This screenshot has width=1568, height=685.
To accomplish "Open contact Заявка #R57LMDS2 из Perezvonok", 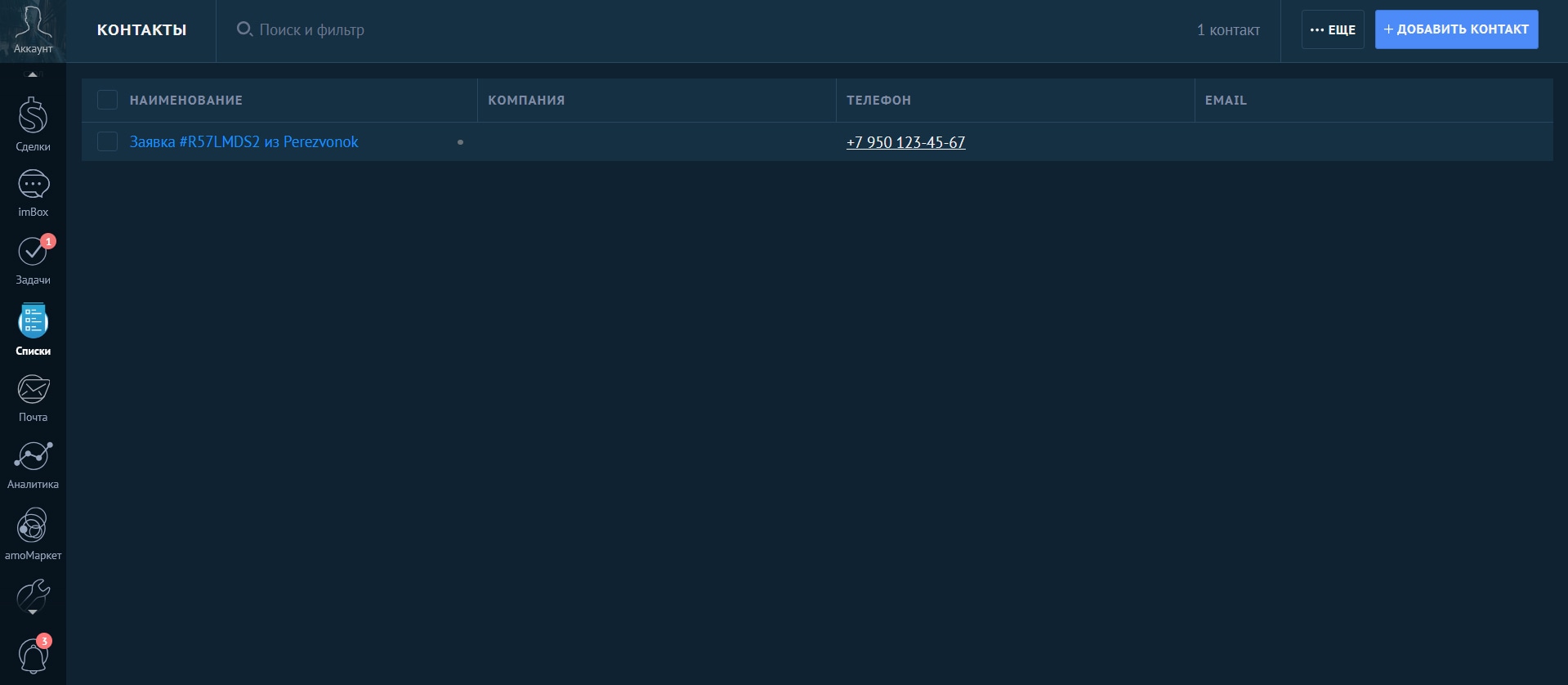I will (x=243, y=142).
